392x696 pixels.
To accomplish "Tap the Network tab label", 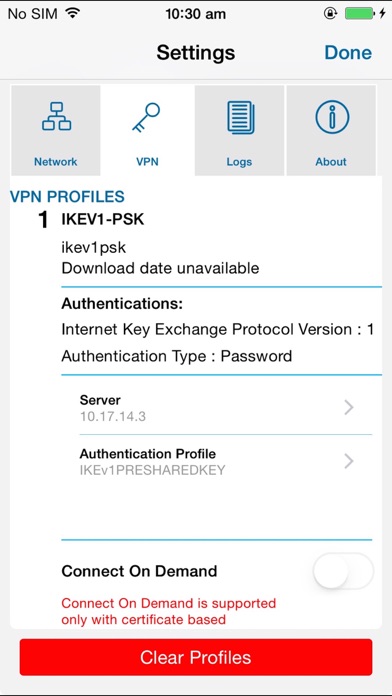I will tap(55, 162).
